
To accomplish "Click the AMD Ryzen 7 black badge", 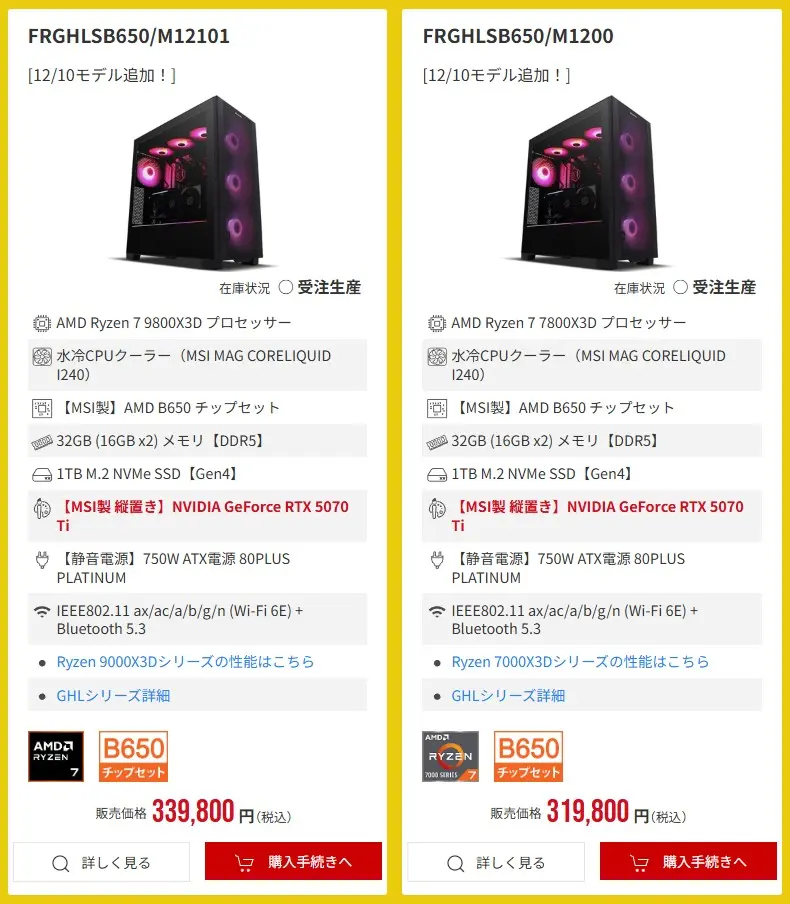I will [x=56, y=756].
